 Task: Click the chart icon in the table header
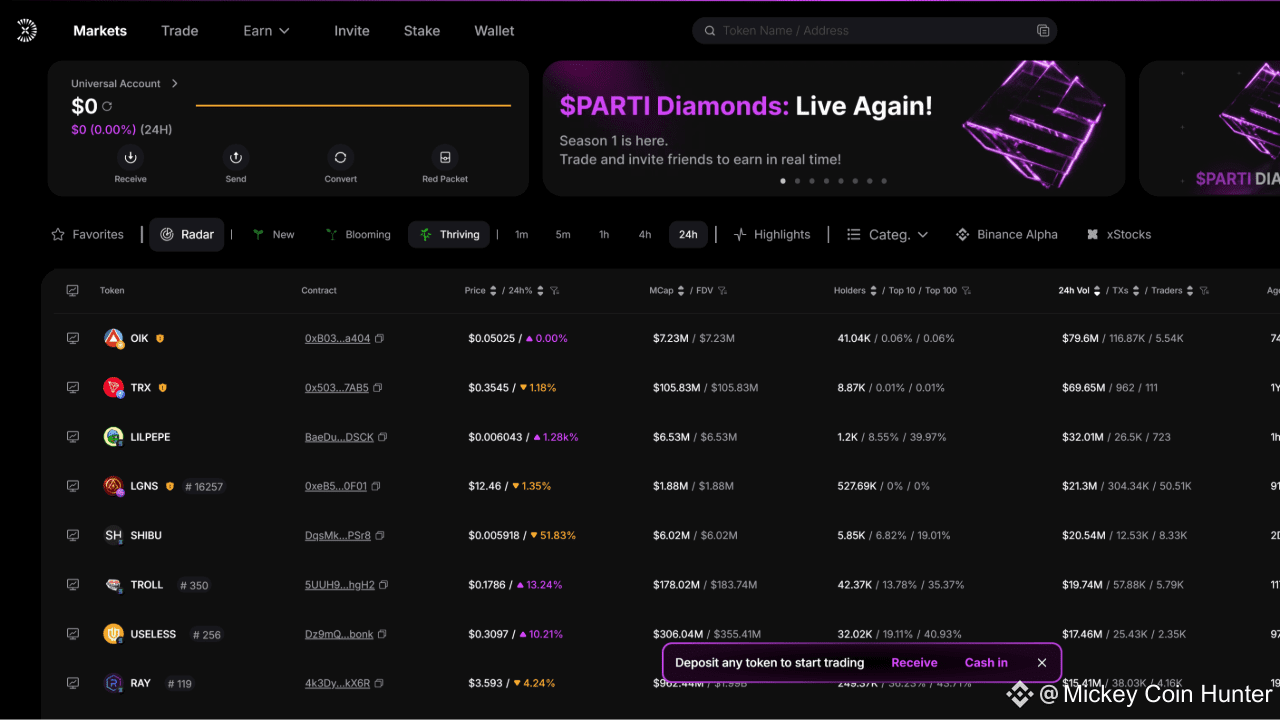click(x=73, y=290)
